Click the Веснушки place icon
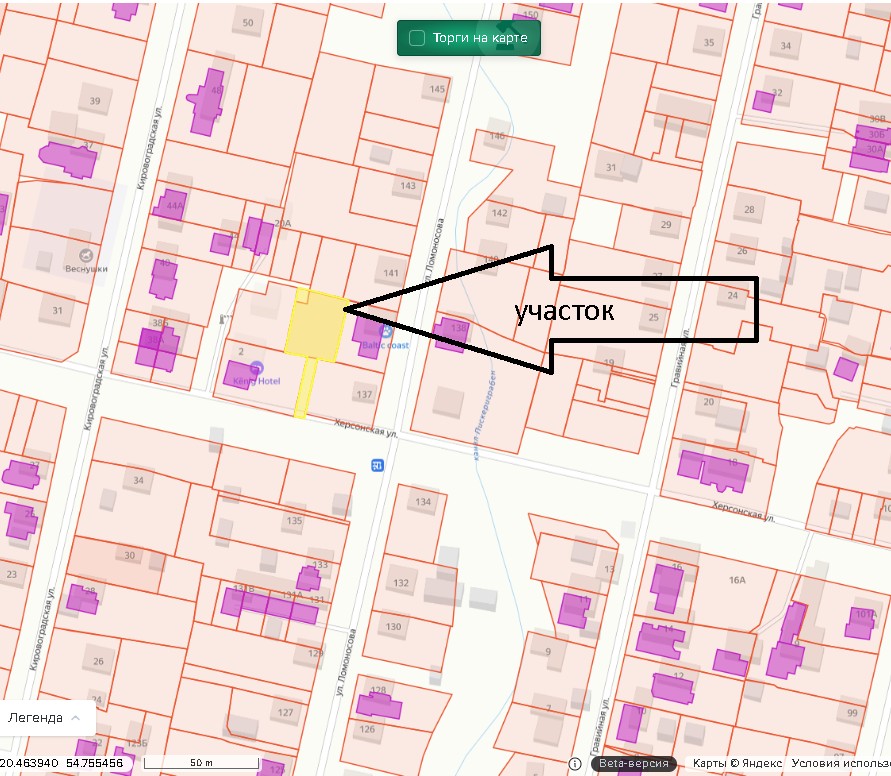 pos(86,255)
